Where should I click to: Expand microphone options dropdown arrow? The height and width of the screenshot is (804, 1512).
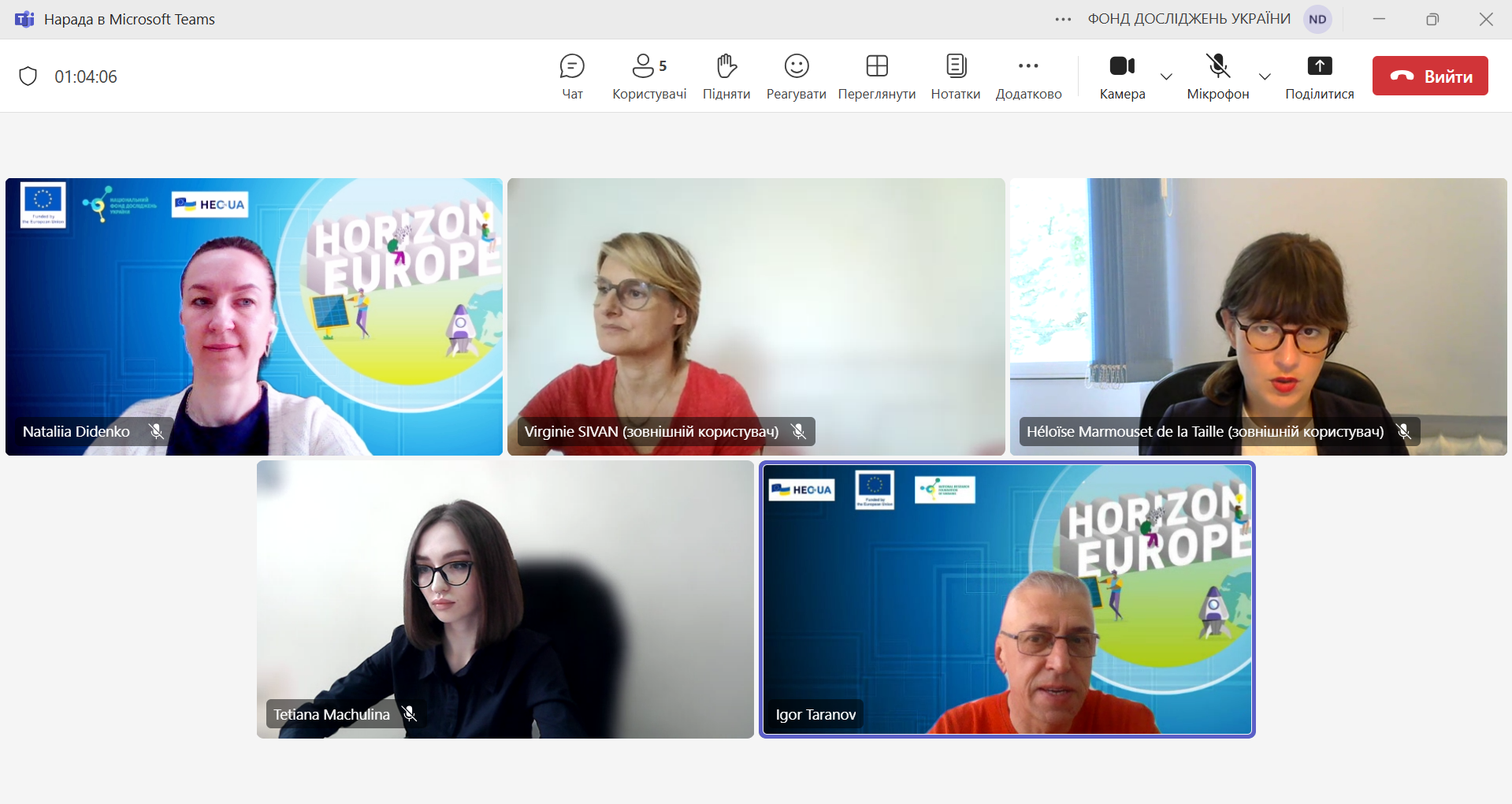1265,76
